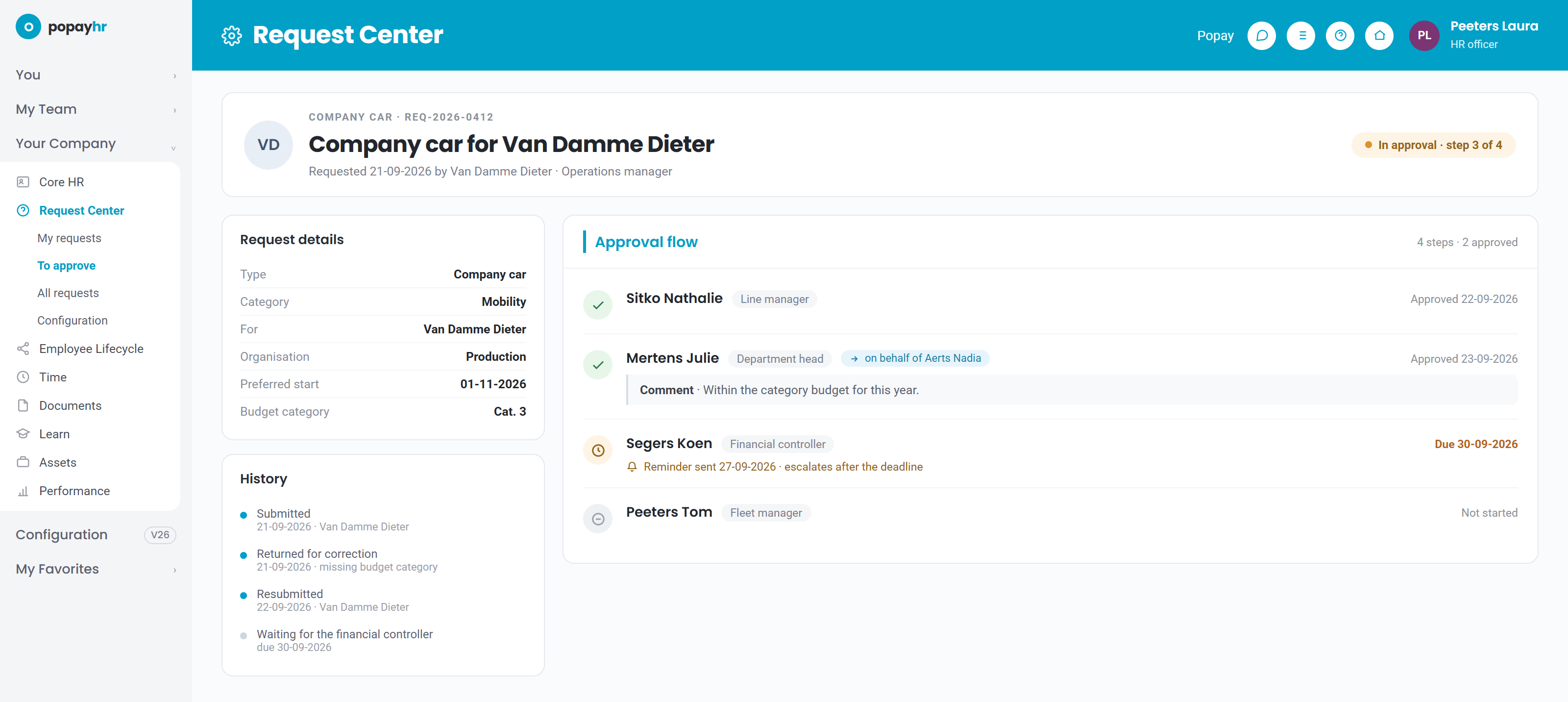Open the PL user avatar
The height and width of the screenshot is (702, 1568).
1424,35
